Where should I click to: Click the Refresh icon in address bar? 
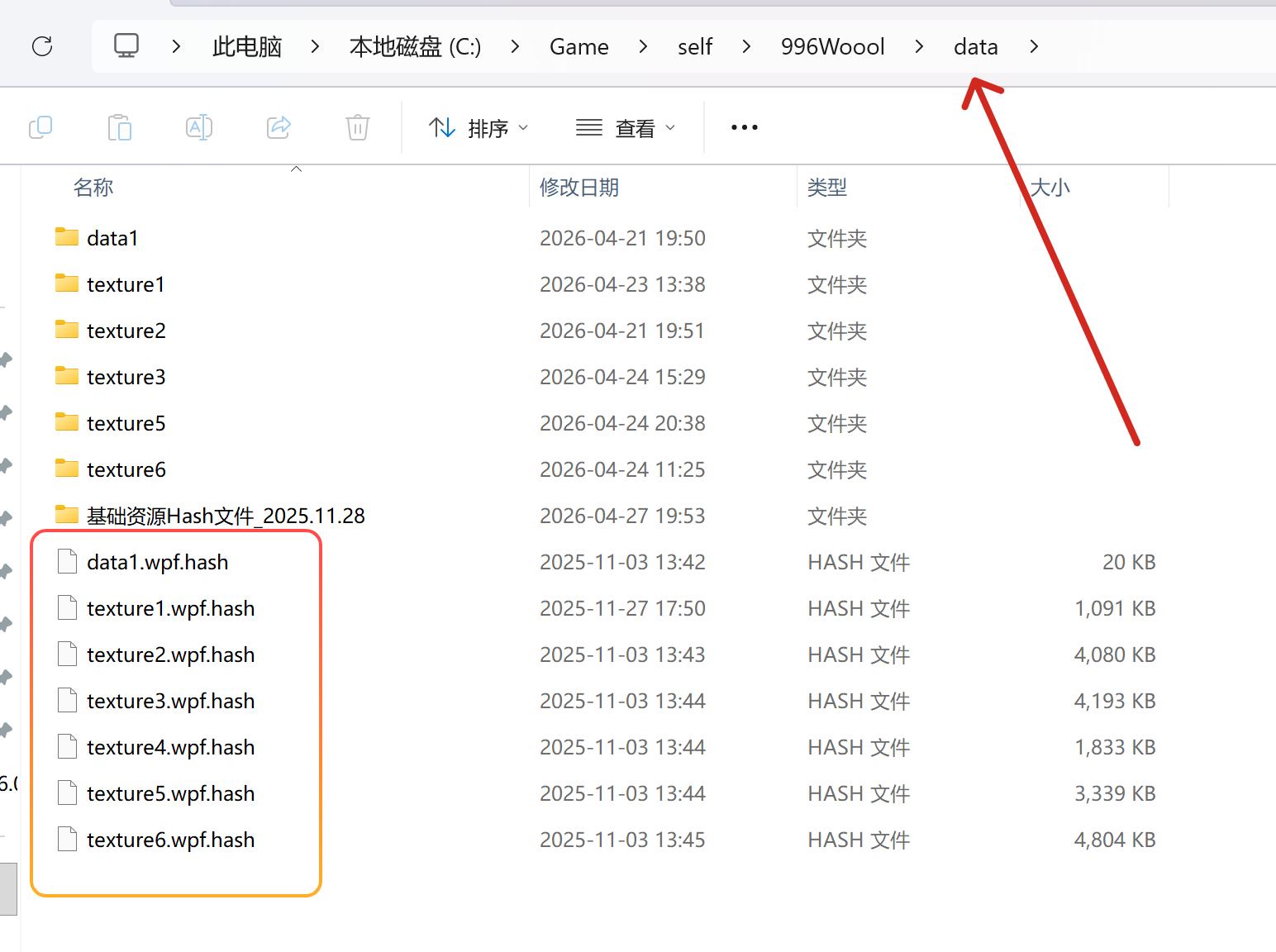pyautogui.click(x=42, y=46)
